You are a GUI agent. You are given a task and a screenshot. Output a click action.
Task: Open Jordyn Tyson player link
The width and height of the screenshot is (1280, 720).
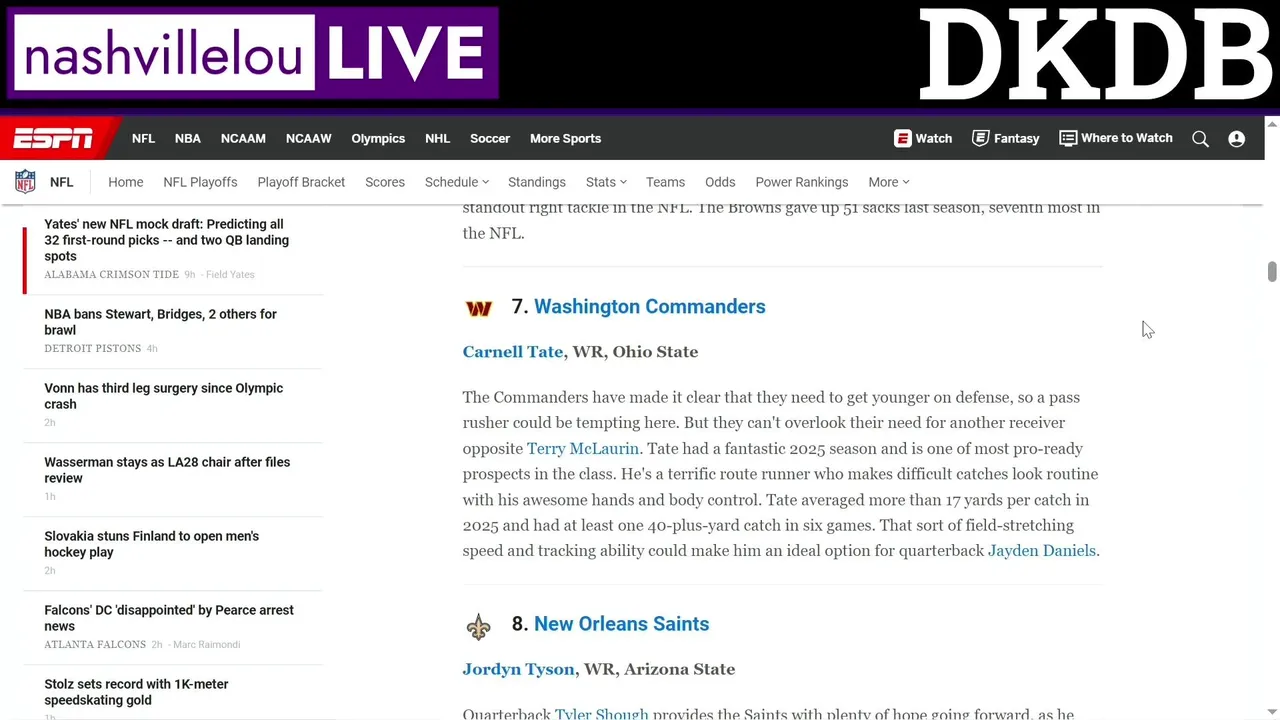(x=518, y=669)
